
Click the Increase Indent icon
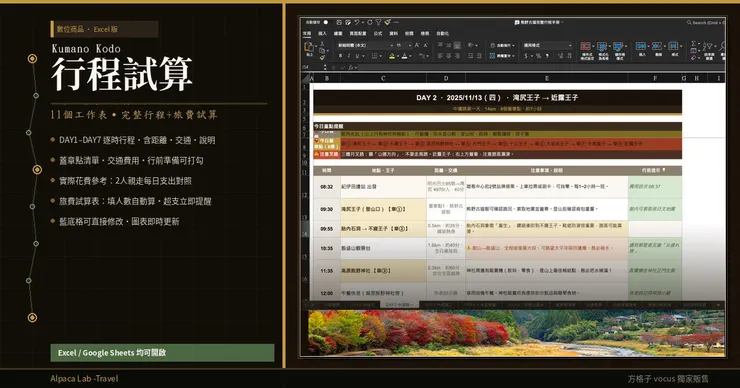479,56
